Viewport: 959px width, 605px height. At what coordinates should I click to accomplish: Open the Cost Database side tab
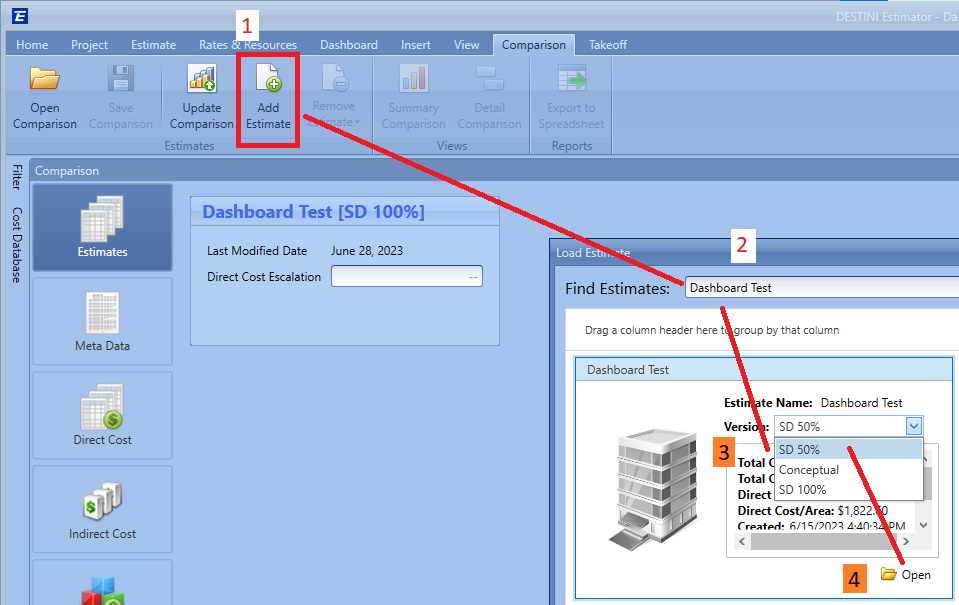click(17, 245)
